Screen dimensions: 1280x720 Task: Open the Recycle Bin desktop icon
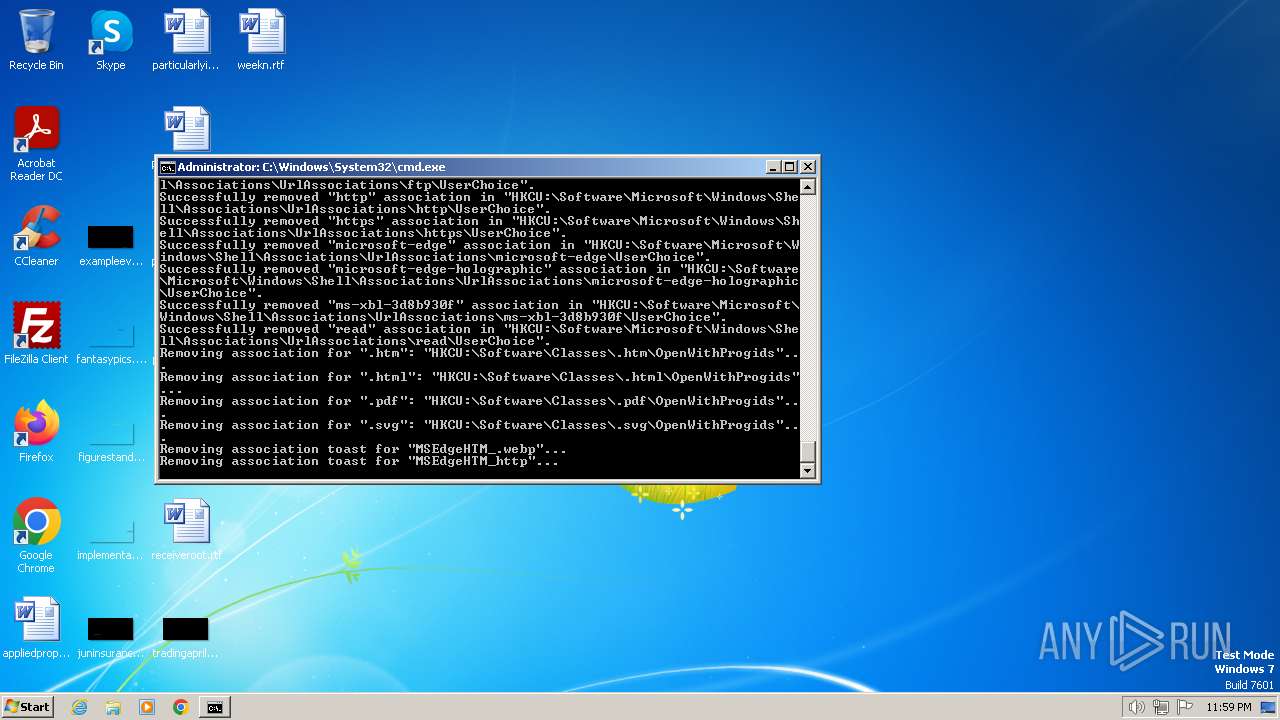coord(36,40)
